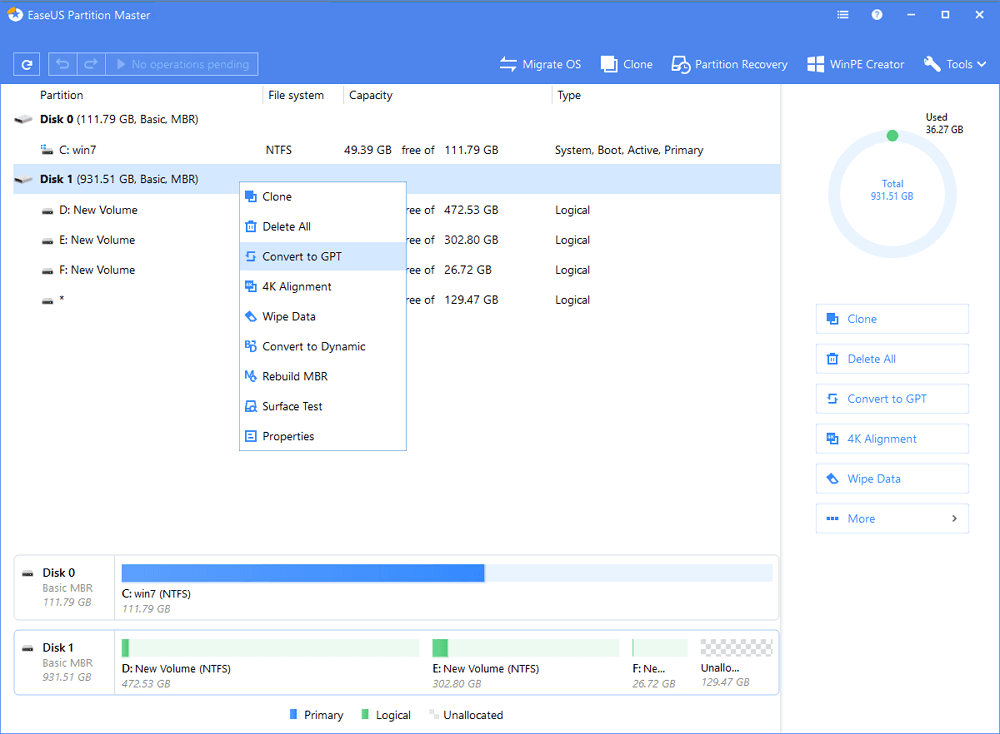Viewport: 1000px width, 734px height.
Task: Click Surface Test magnifier icon in menu
Action: (x=251, y=406)
